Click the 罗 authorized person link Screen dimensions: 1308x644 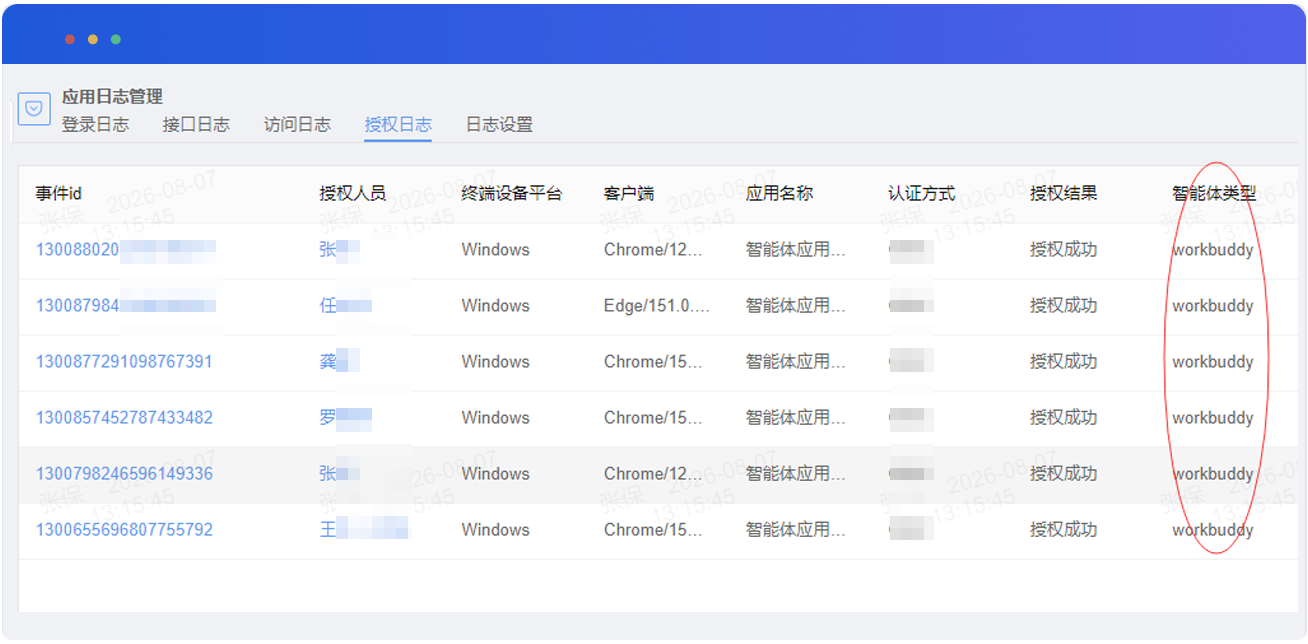(x=346, y=418)
